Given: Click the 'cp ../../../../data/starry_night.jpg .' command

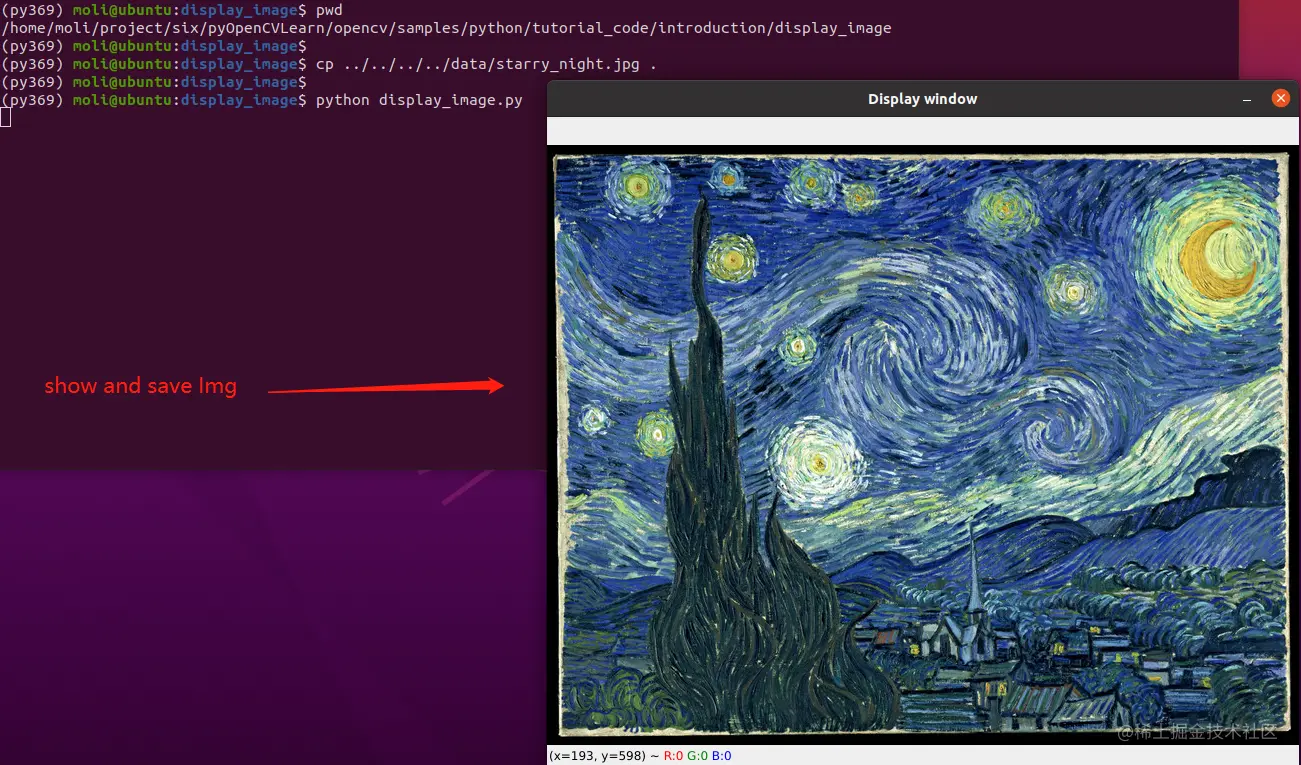Looking at the screenshot, I should coord(486,64).
